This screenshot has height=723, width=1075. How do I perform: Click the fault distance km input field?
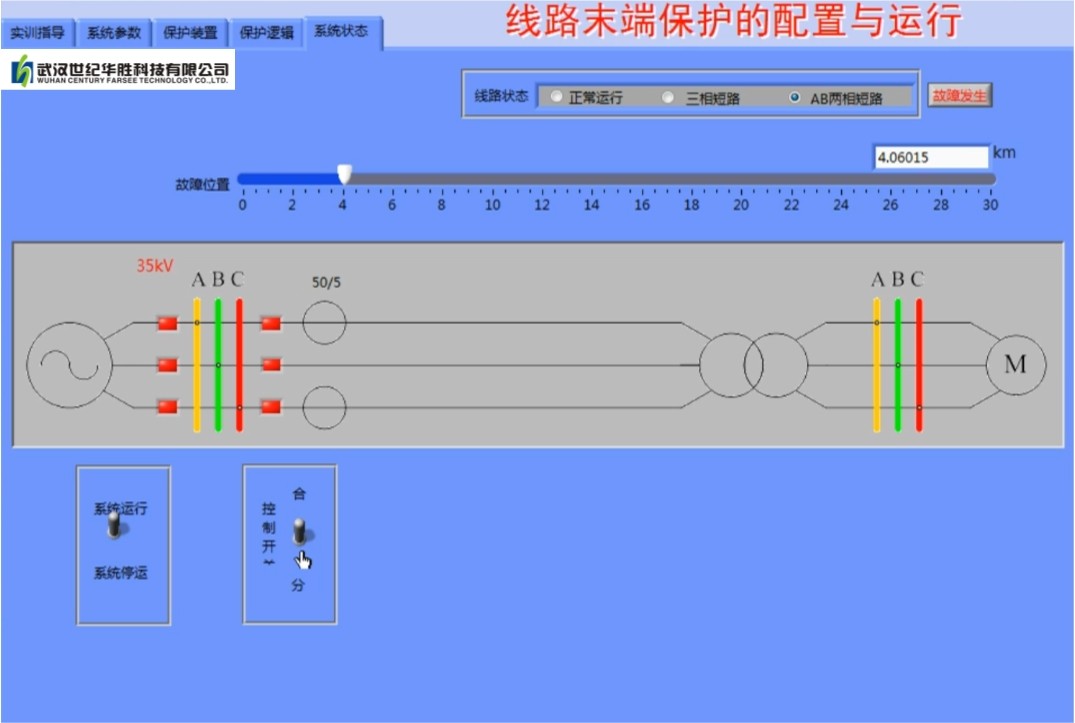coord(930,157)
